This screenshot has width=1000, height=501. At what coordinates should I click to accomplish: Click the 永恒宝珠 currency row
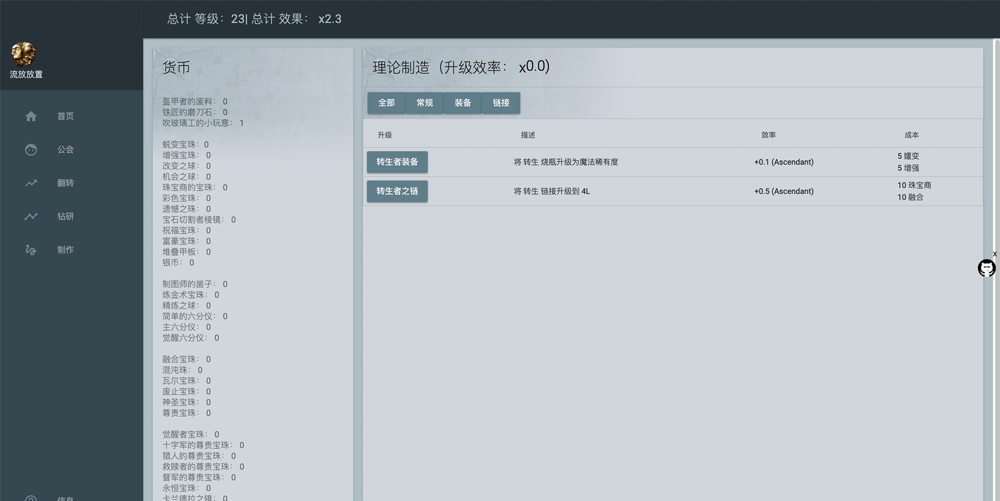pos(186,488)
